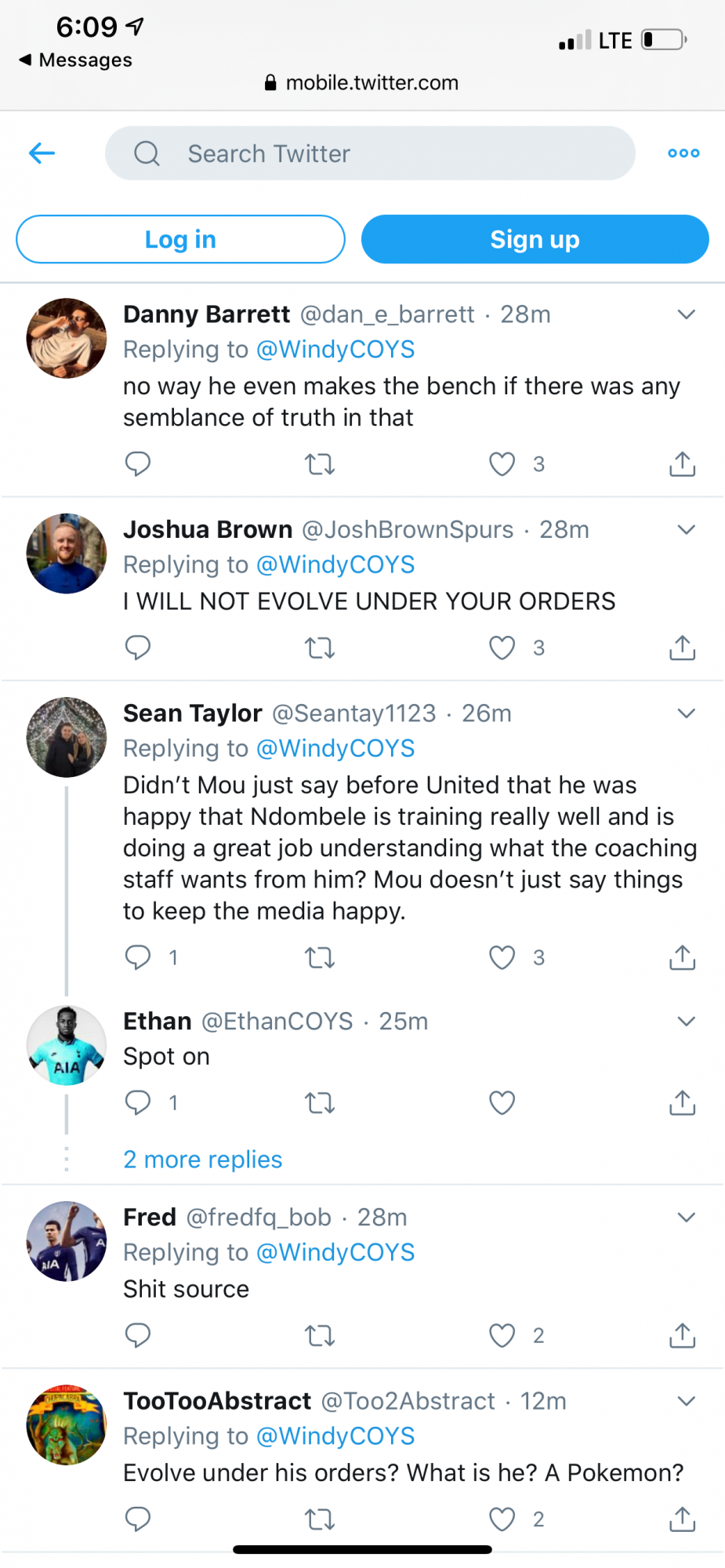The image size is (725, 1568).
Task: Expand options chevron on Sean Taylor's tweet
Action: pos(686,713)
